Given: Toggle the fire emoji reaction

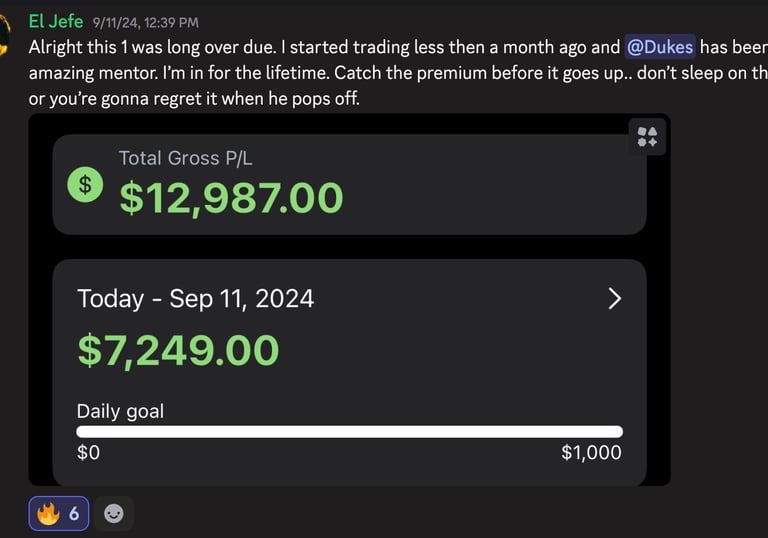Looking at the screenshot, I should pos(59,514).
